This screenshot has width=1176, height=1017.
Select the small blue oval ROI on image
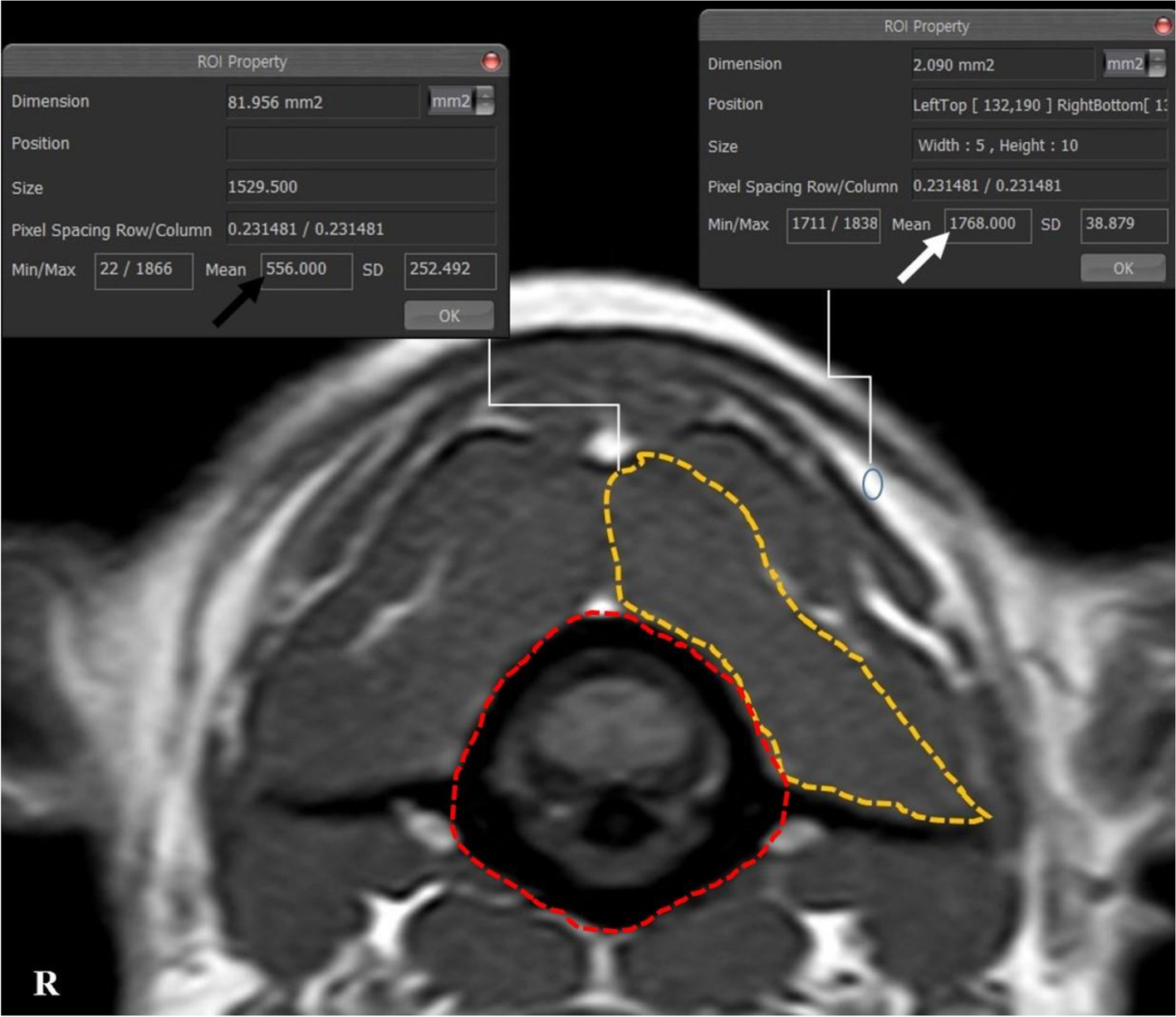(x=872, y=484)
